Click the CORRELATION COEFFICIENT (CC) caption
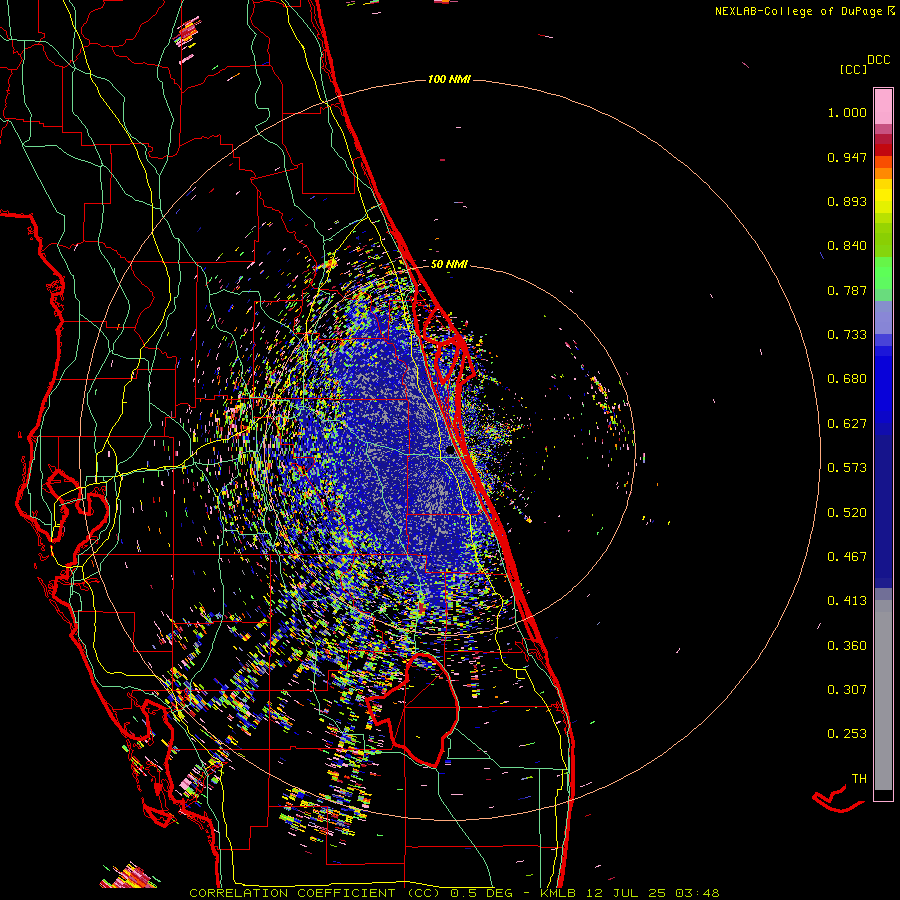 (x=315, y=893)
